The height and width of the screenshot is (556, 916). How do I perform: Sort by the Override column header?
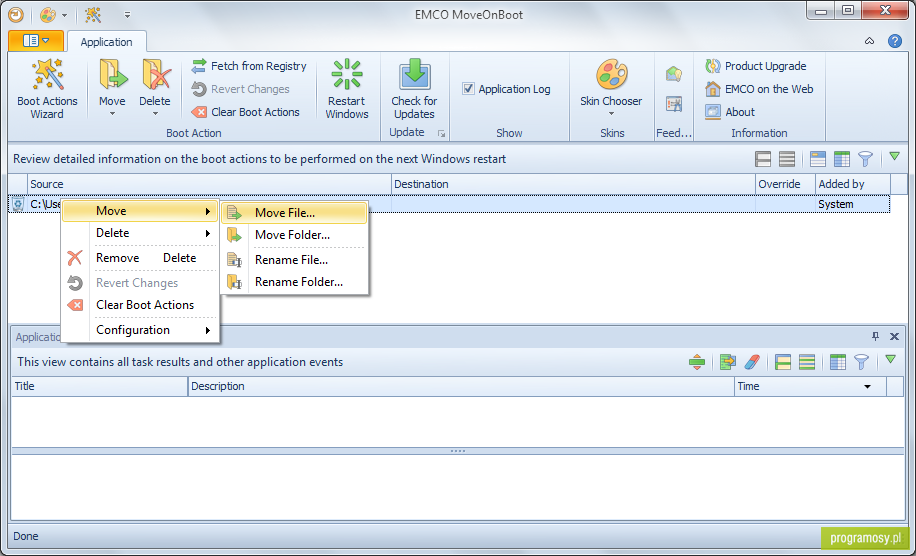785,184
